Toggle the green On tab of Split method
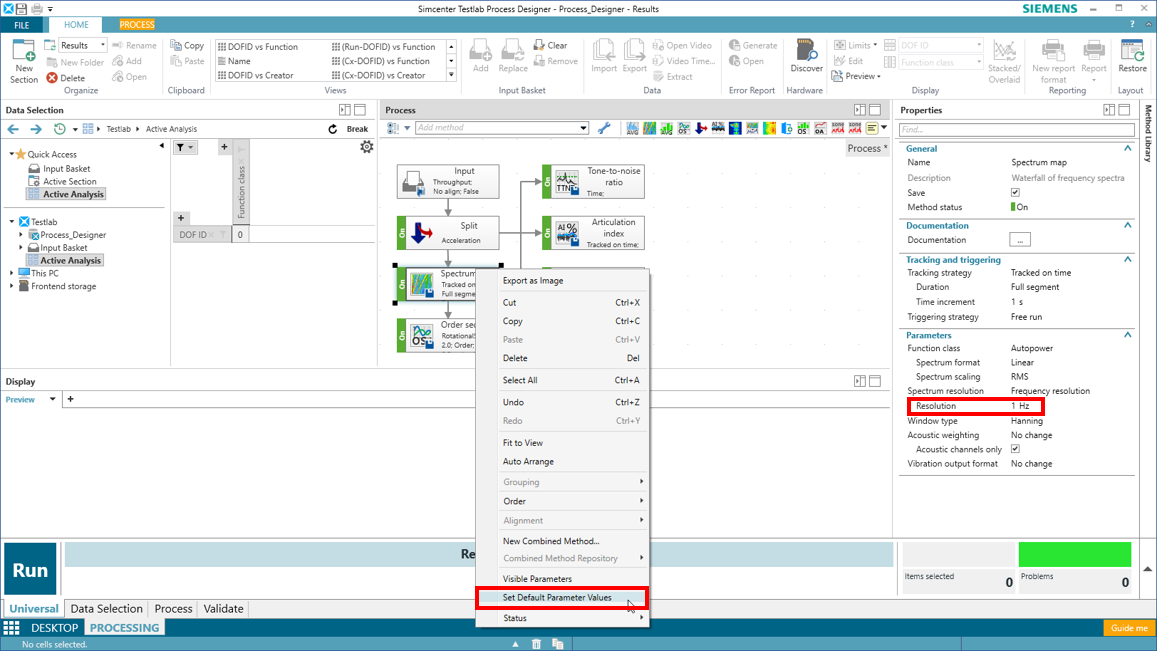The width and height of the screenshot is (1157, 651). coord(402,233)
